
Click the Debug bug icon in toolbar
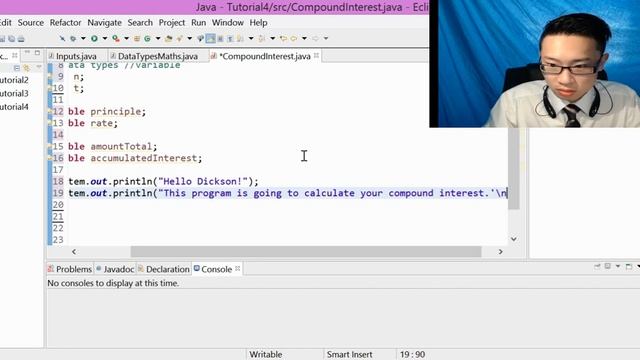click(x=73, y=38)
